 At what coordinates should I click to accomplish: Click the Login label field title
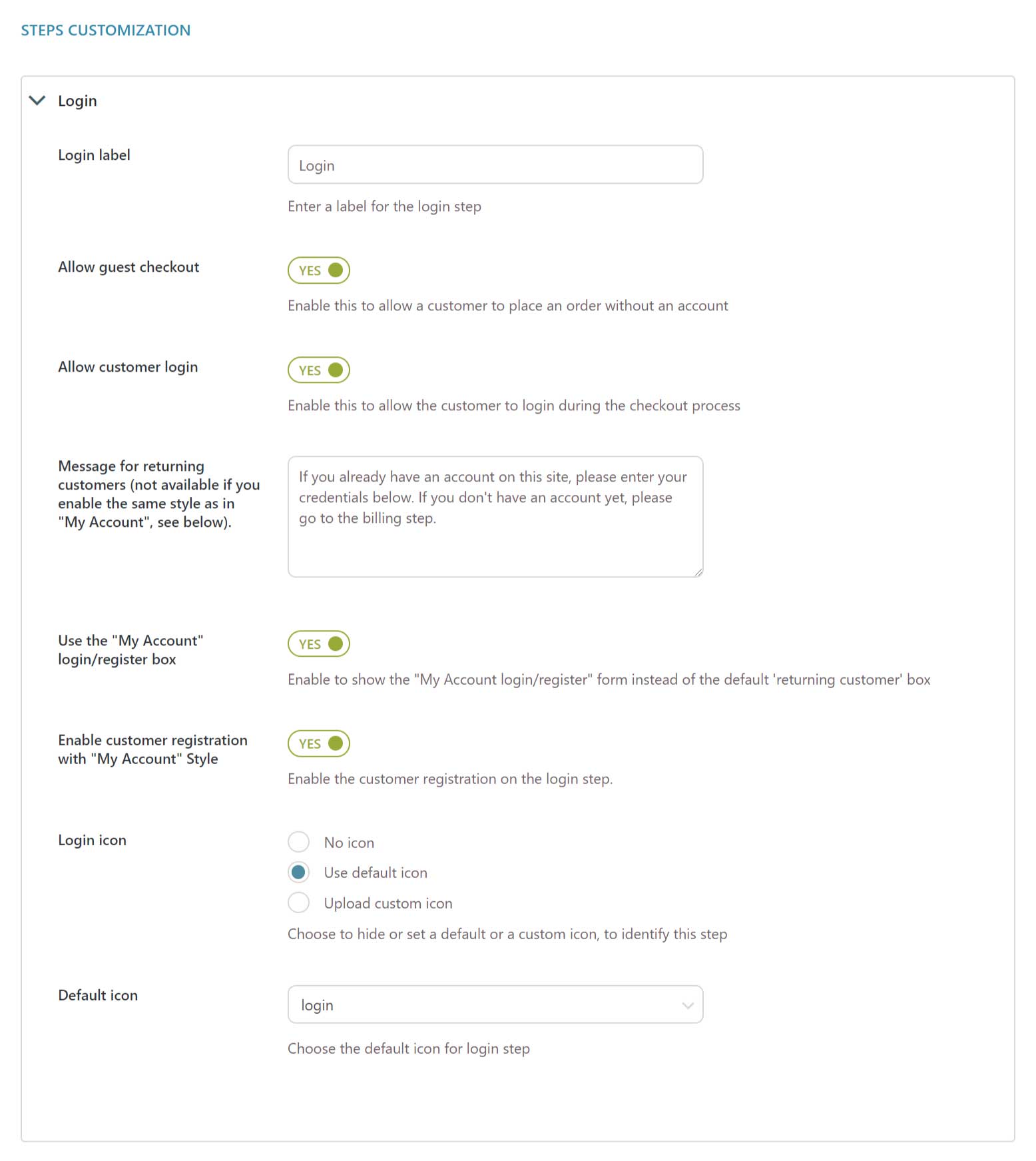[x=94, y=155]
